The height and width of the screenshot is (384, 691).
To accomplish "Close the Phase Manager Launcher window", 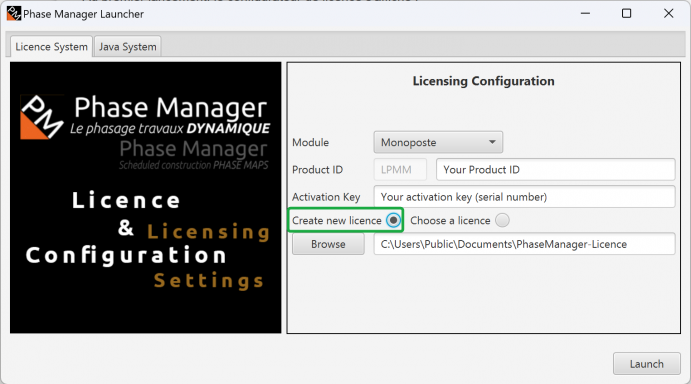I will click(669, 14).
